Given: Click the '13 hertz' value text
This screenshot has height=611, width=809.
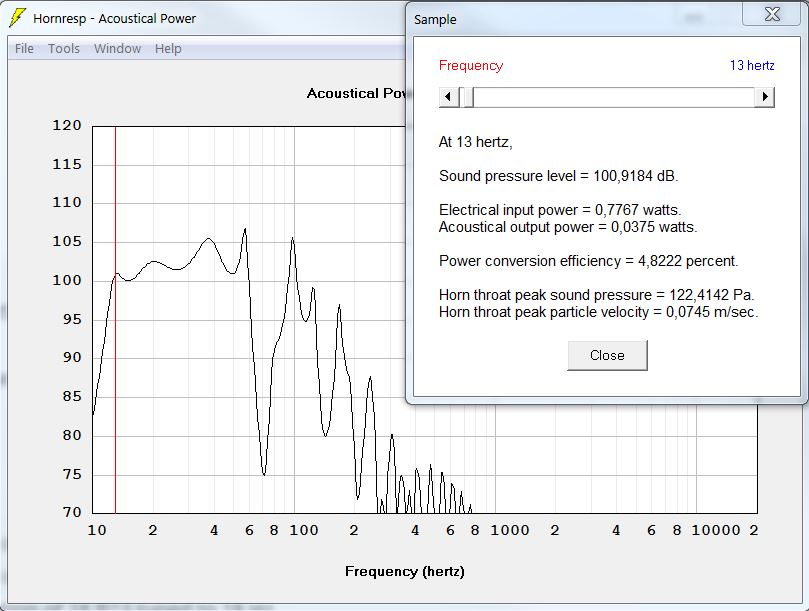Looking at the screenshot, I should [x=752, y=66].
